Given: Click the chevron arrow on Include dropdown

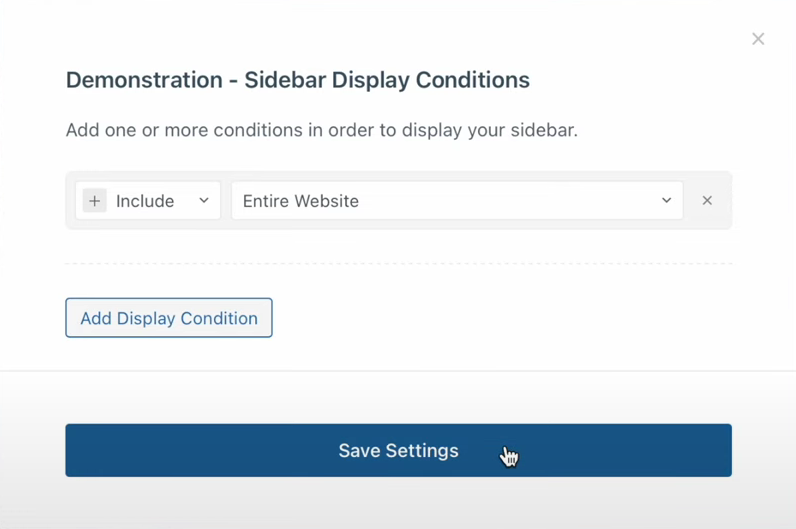Looking at the screenshot, I should 204,201.
